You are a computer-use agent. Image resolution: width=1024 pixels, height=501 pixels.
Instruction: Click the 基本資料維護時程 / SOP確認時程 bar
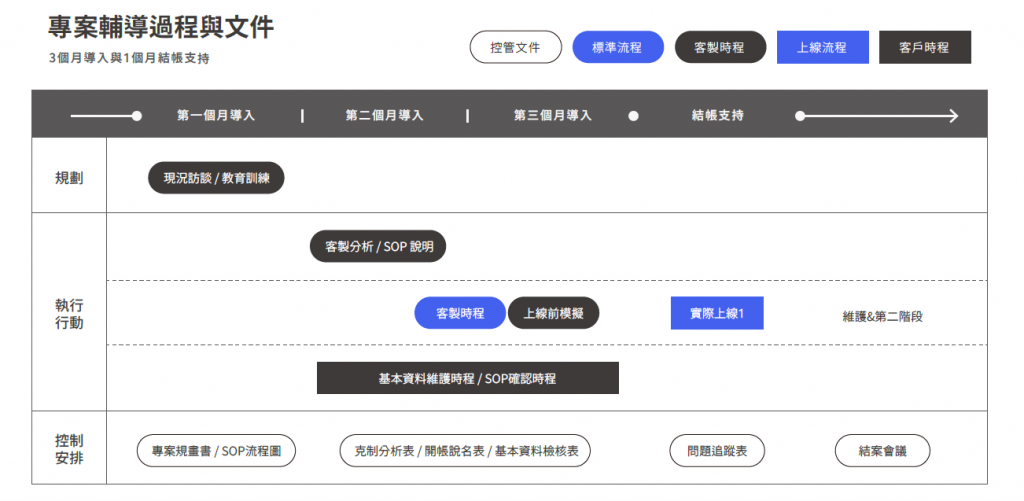tap(468, 378)
